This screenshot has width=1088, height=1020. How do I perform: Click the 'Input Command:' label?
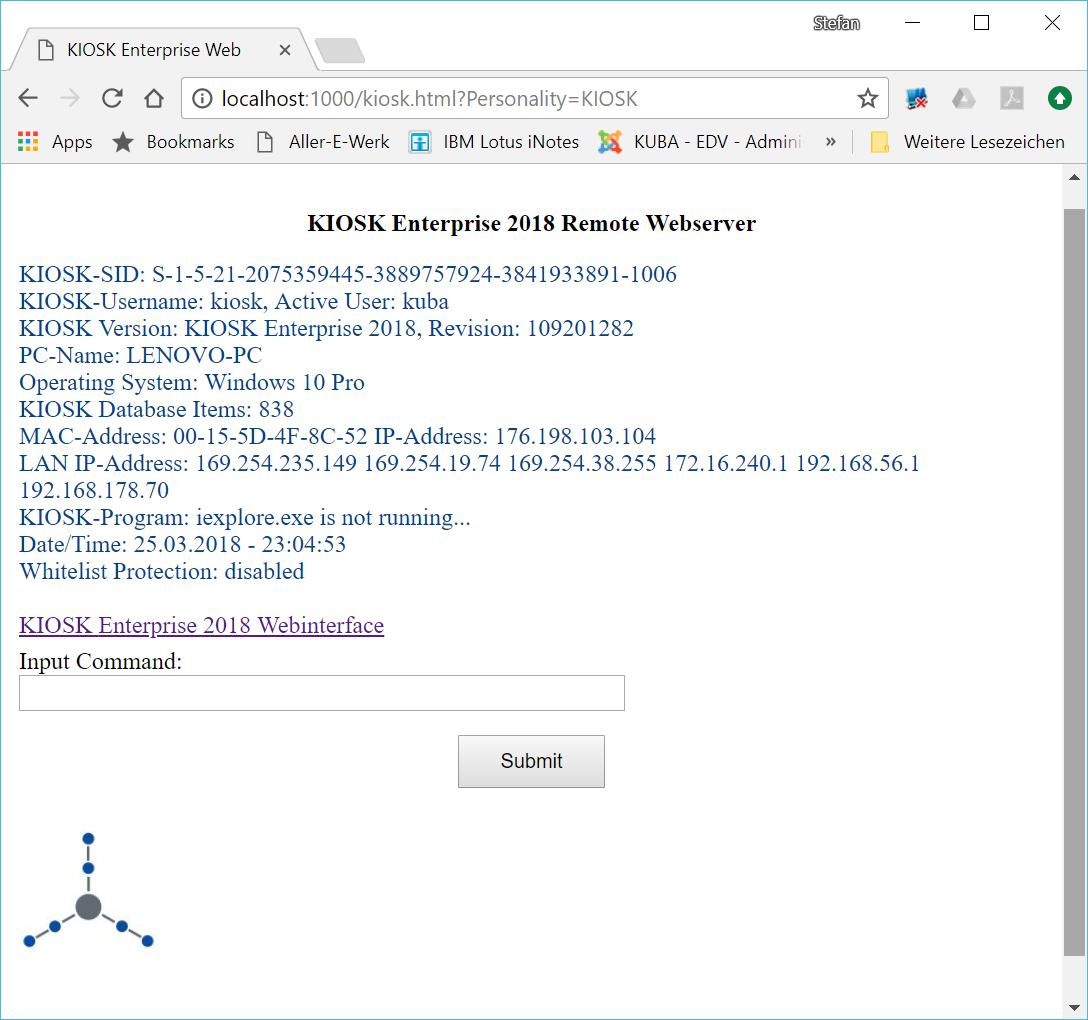point(100,661)
